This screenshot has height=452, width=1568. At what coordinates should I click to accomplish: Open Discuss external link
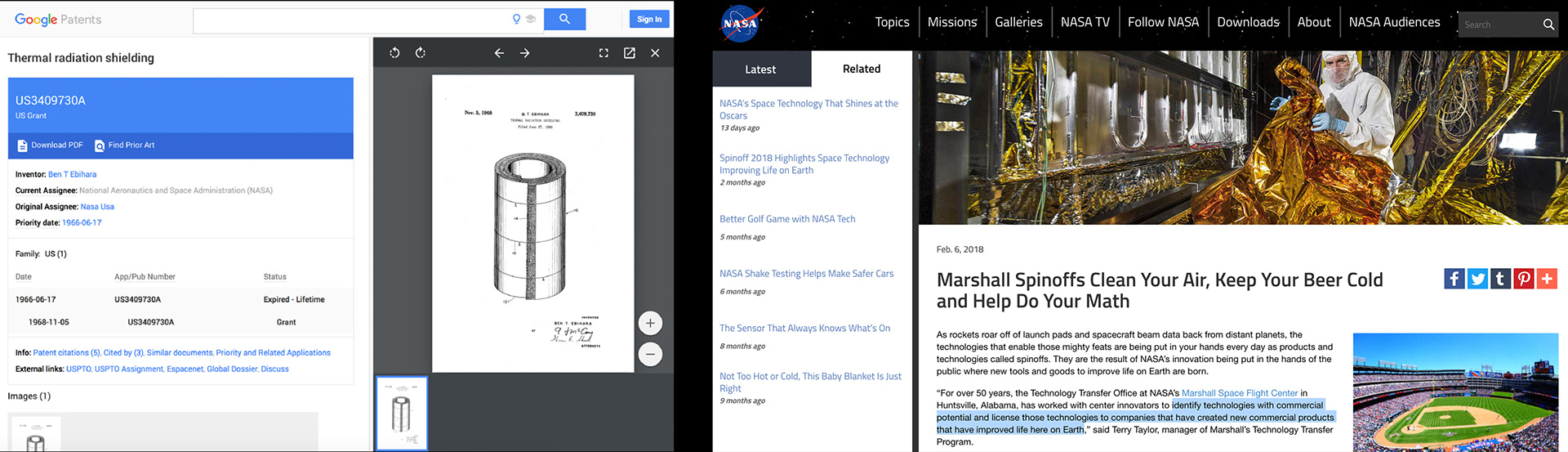(275, 369)
